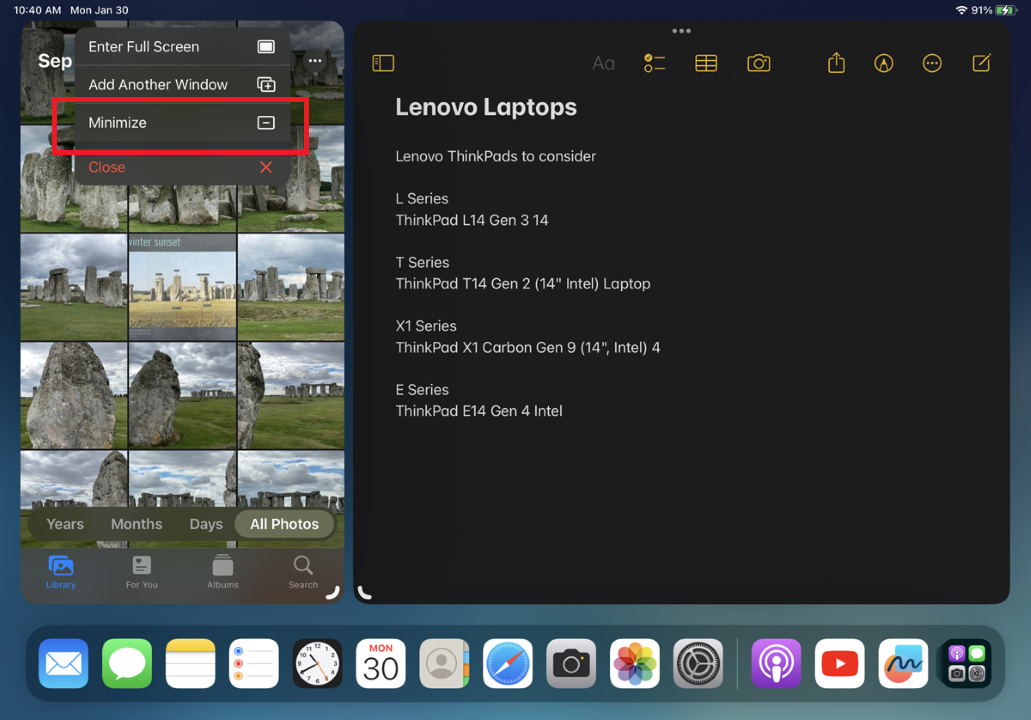Toggle the Notes sidebar
This screenshot has width=1031, height=720.
coord(383,62)
